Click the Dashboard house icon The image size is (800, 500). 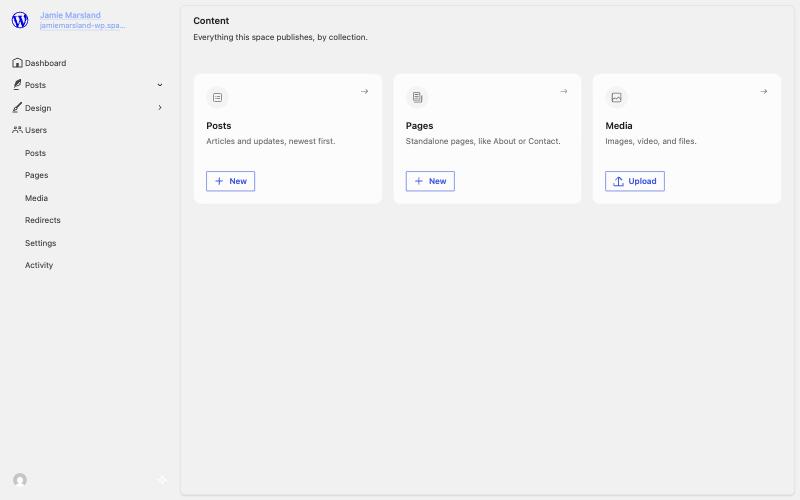(x=17, y=63)
